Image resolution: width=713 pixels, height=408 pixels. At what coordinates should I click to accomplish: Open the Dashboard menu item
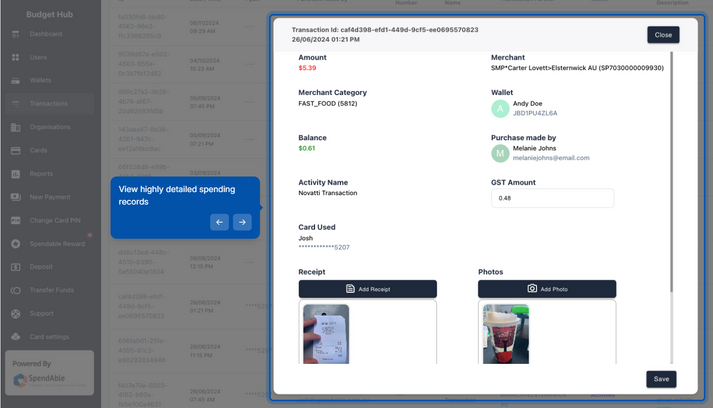pyautogui.click(x=46, y=34)
